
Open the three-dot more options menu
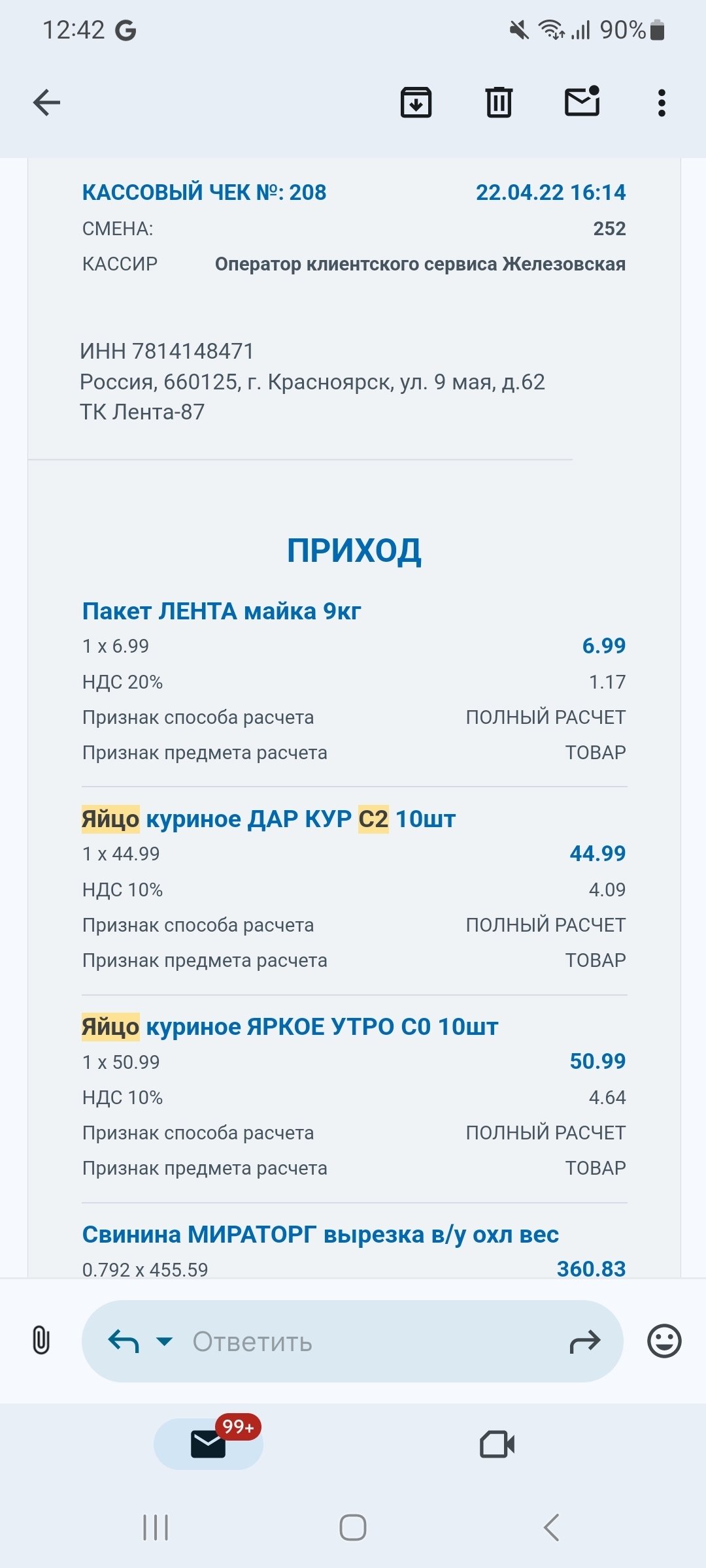(x=662, y=103)
